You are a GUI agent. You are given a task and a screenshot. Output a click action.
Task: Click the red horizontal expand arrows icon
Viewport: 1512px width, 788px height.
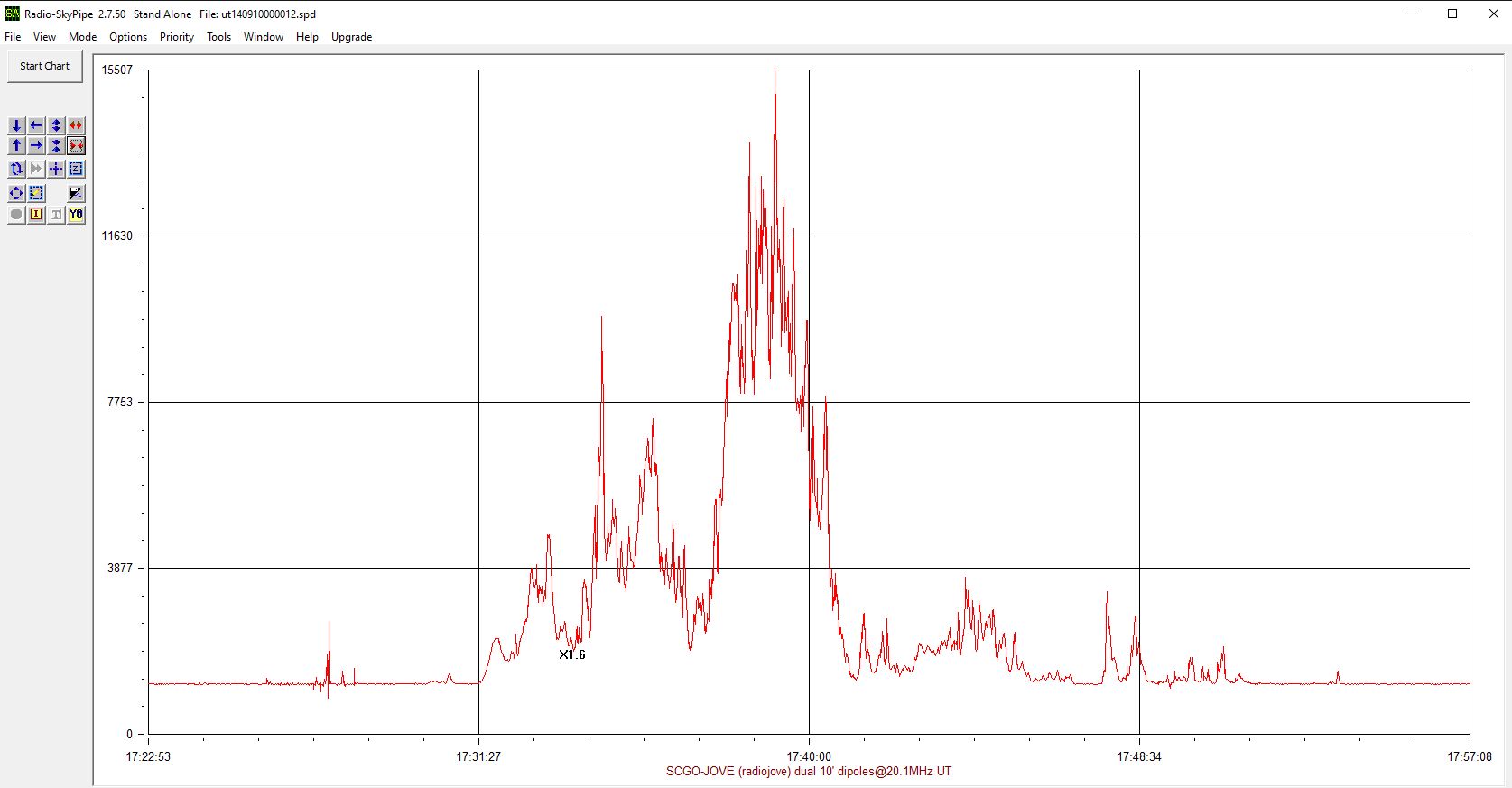coord(76,125)
